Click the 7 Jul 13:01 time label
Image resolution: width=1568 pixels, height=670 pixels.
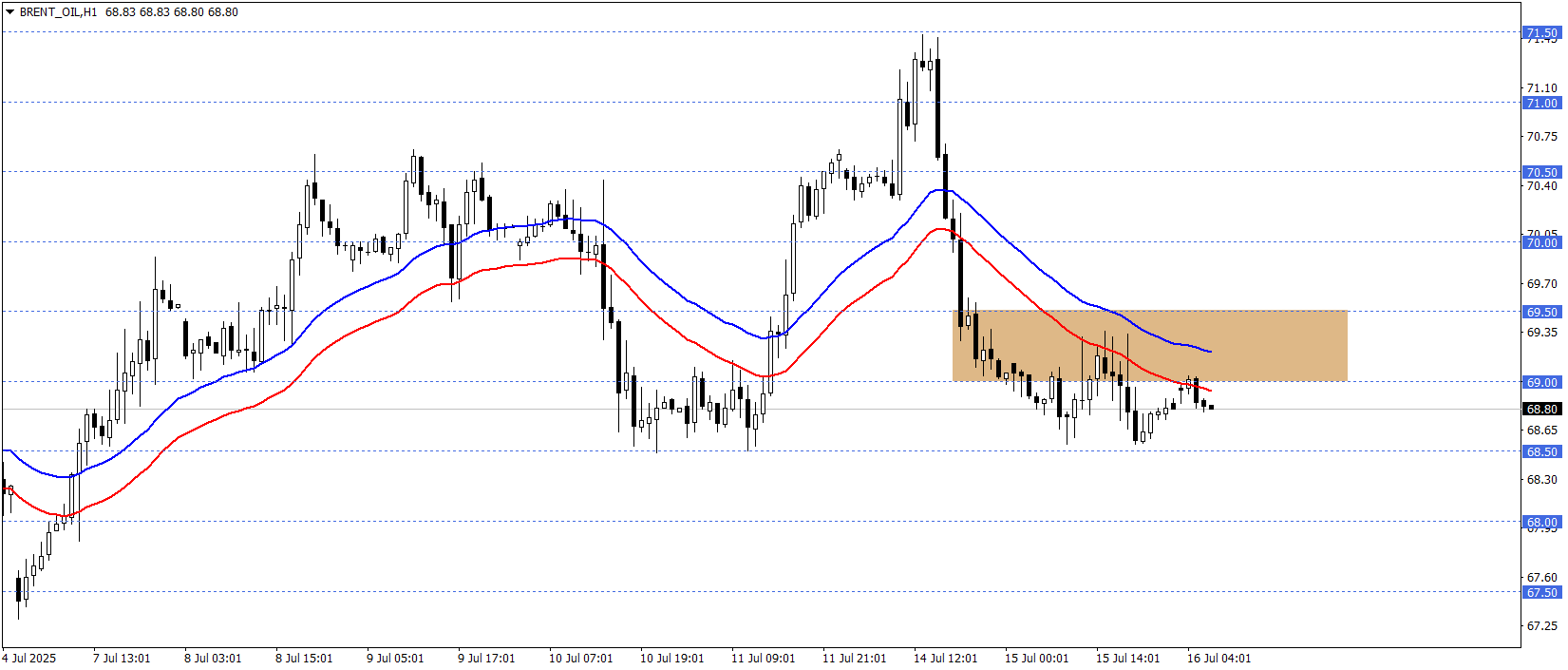coord(122,658)
